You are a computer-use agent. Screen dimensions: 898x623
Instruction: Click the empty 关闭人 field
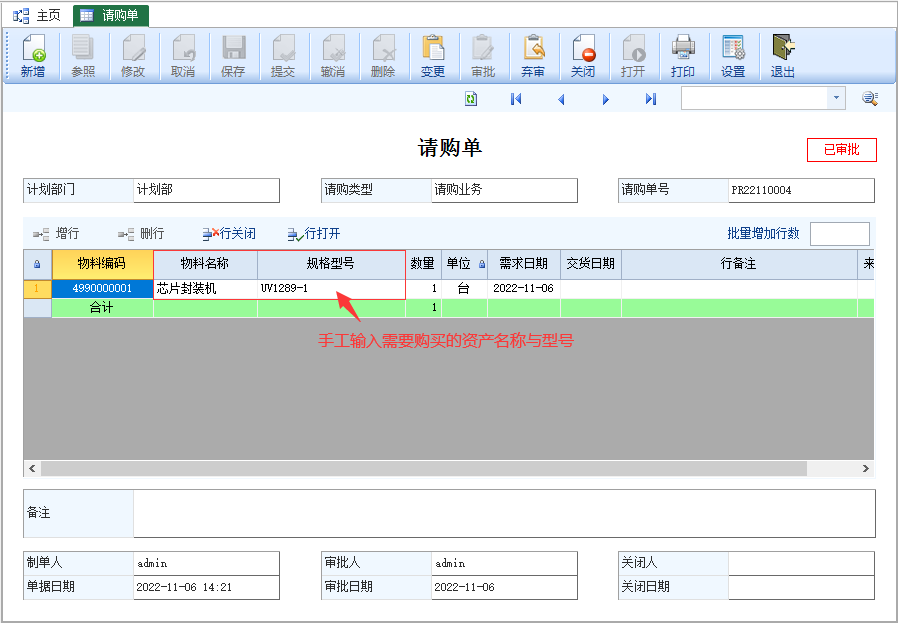click(801, 563)
